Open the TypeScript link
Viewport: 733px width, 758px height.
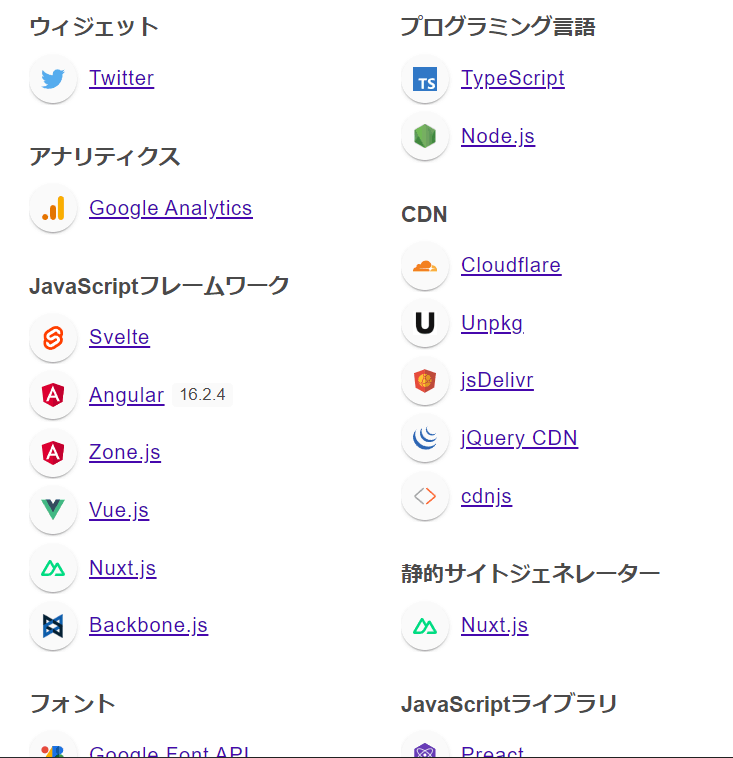(513, 78)
